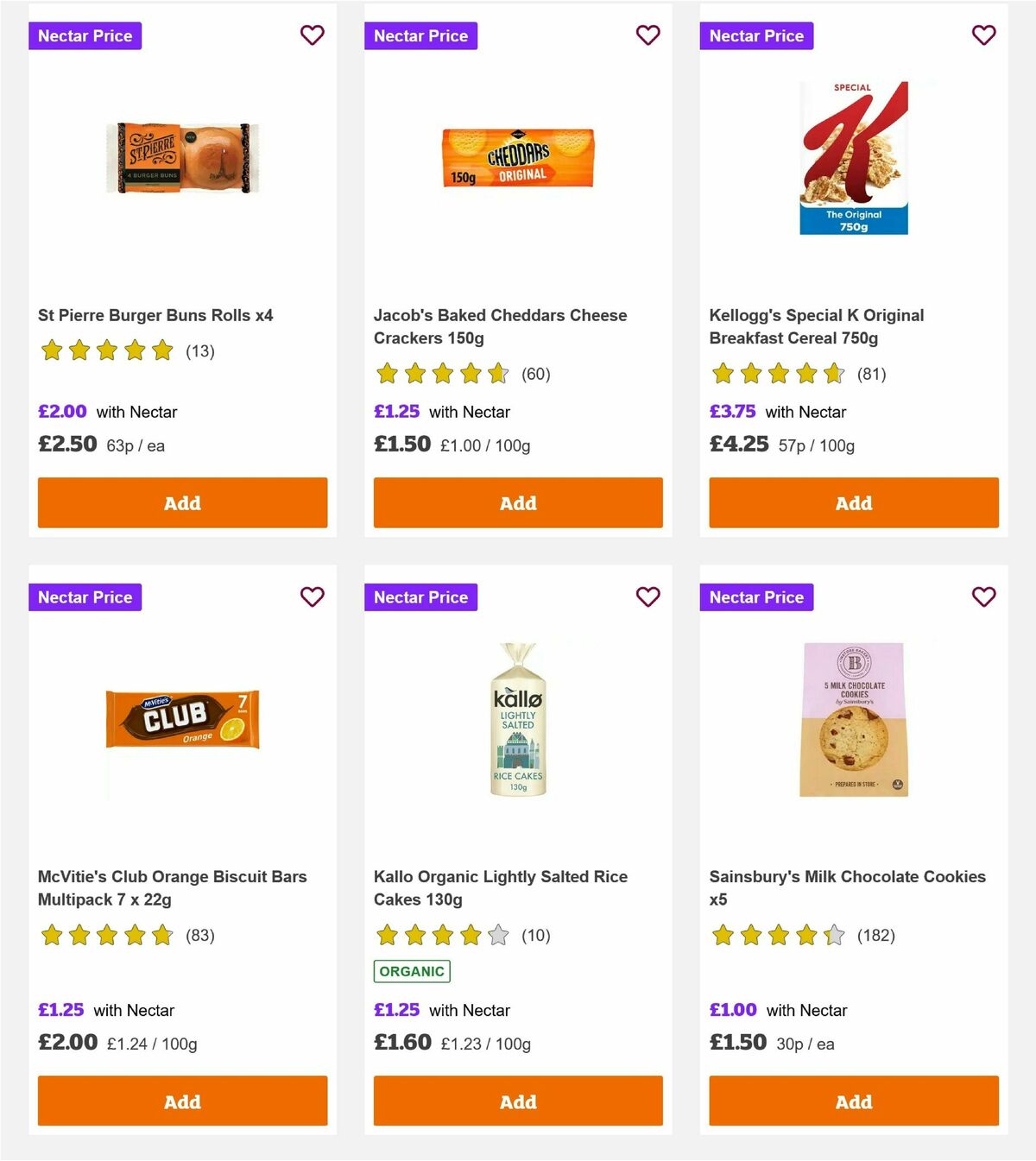Click the Nectar Price badge on St Pierre Burger Buns

pos(85,35)
